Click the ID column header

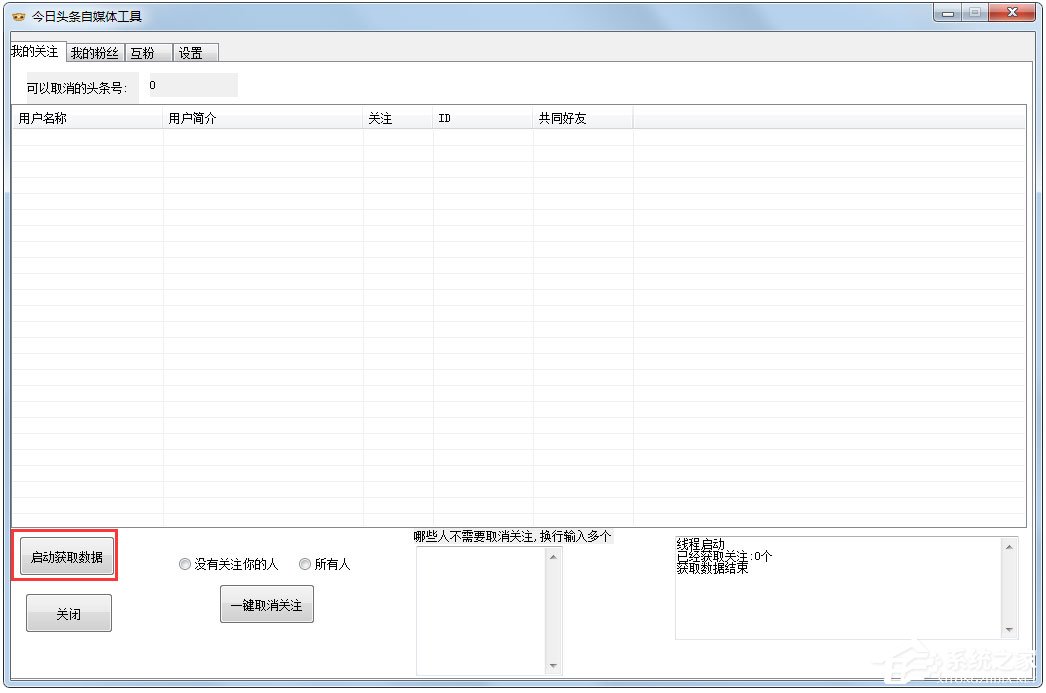point(482,119)
